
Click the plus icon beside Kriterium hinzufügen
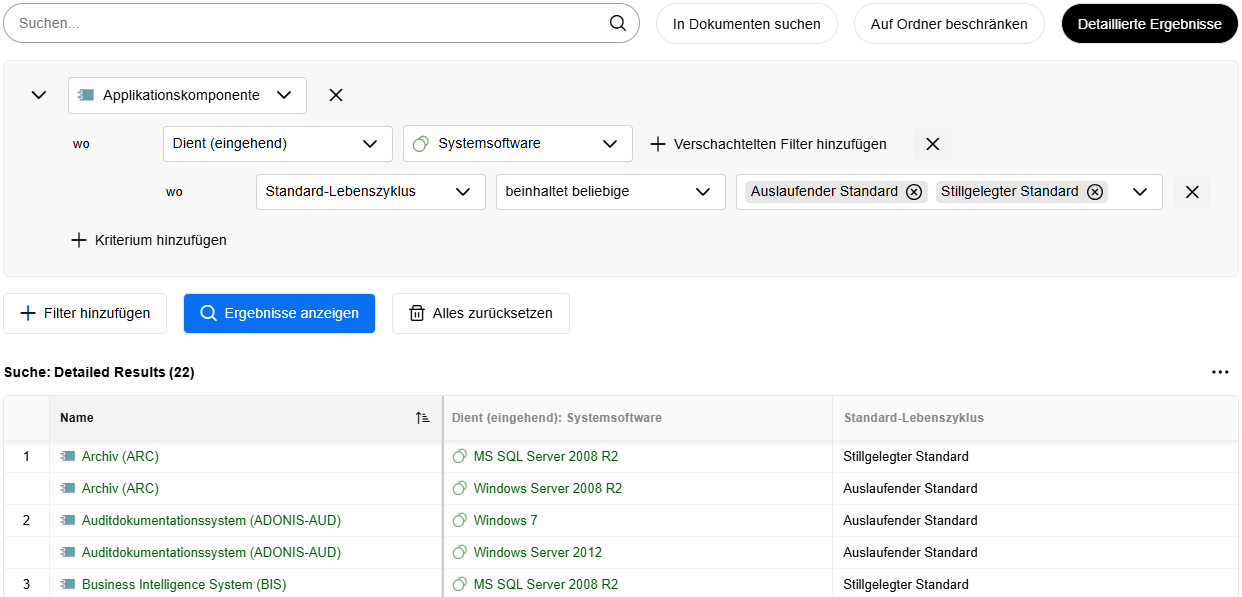[79, 240]
